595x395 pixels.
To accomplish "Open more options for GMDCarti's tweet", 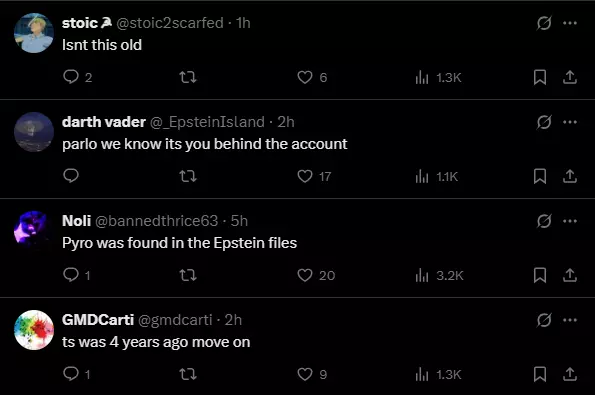I will (x=570, y=320).
